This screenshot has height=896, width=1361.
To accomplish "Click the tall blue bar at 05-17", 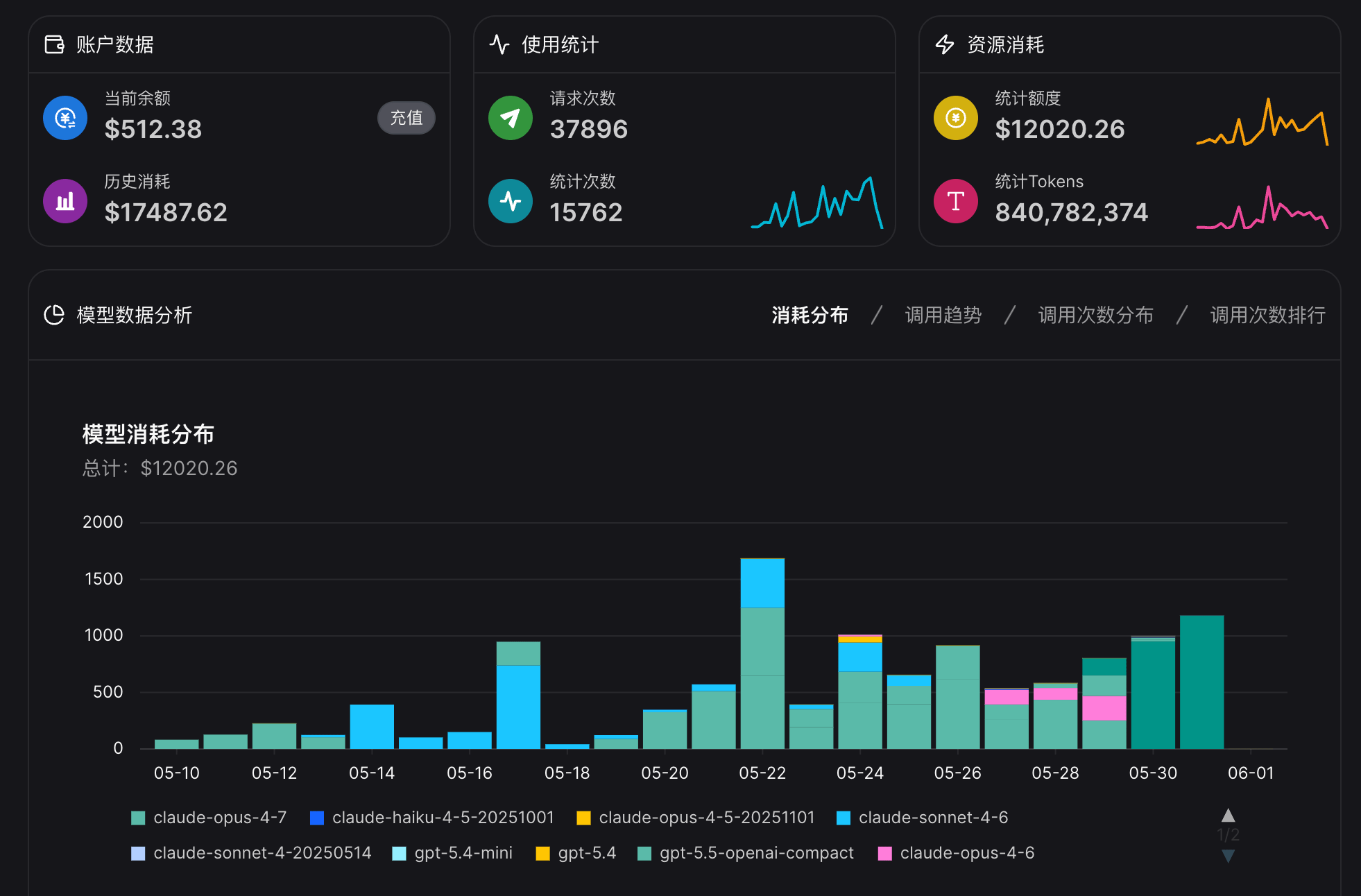I will tap(518, 707).
